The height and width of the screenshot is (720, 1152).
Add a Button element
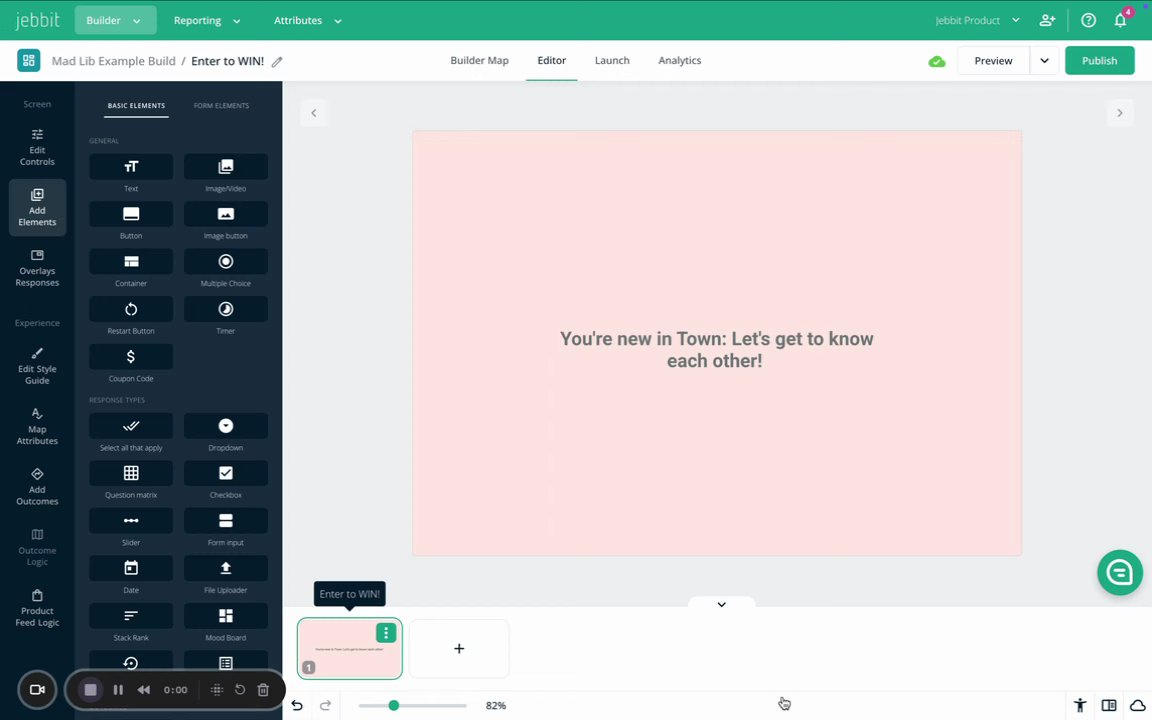pyautogui.click(x=131, y=214)
